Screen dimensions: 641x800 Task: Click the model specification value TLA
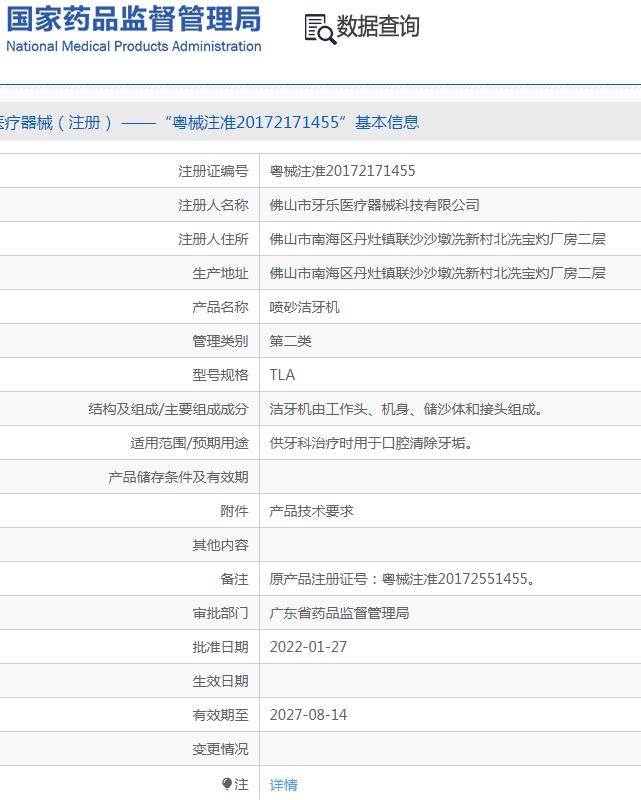283,375
